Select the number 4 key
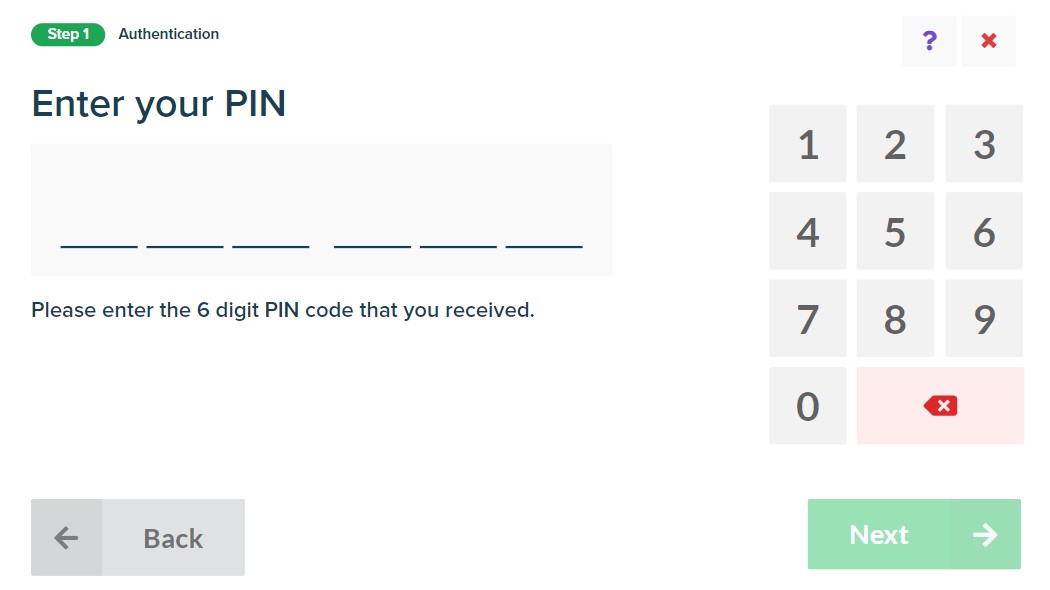Screen dimensions: 1050x590 [x=807, y=232]
